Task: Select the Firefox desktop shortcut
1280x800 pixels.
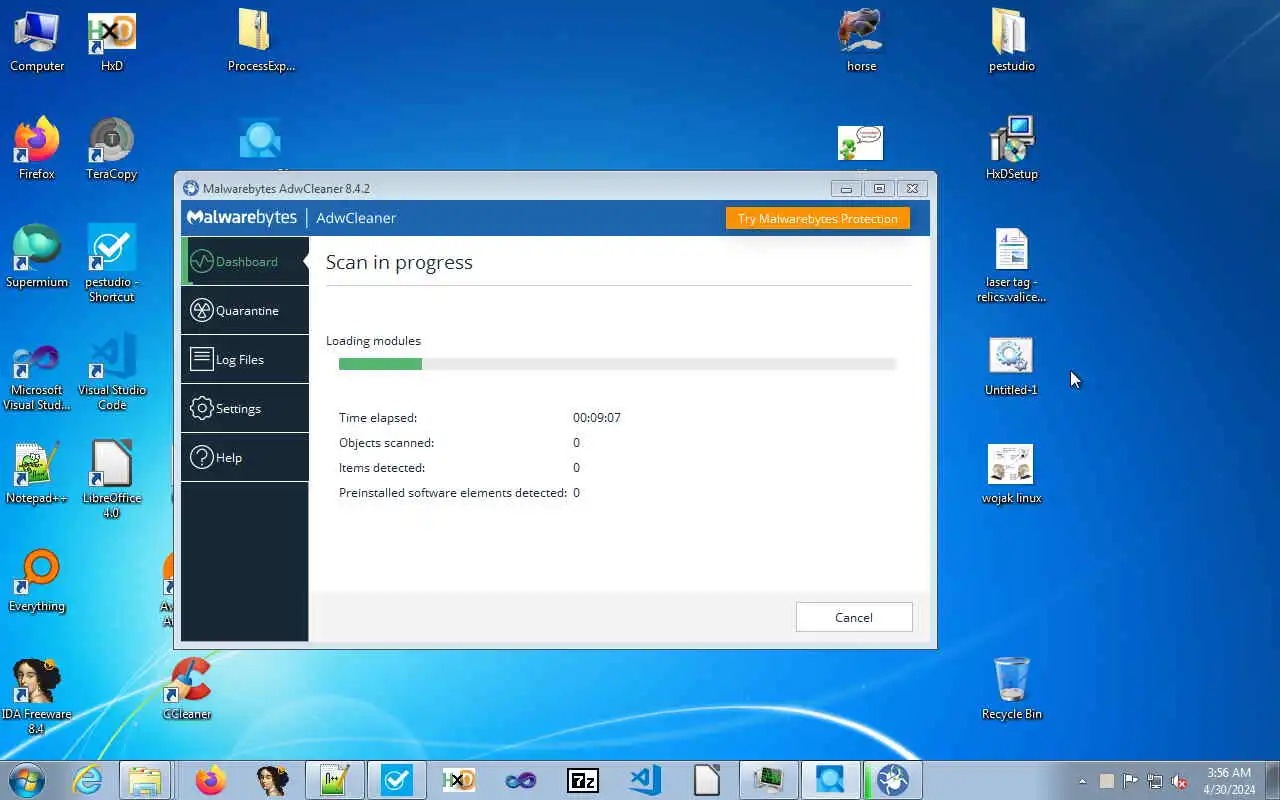Action: tap(37, 149)
